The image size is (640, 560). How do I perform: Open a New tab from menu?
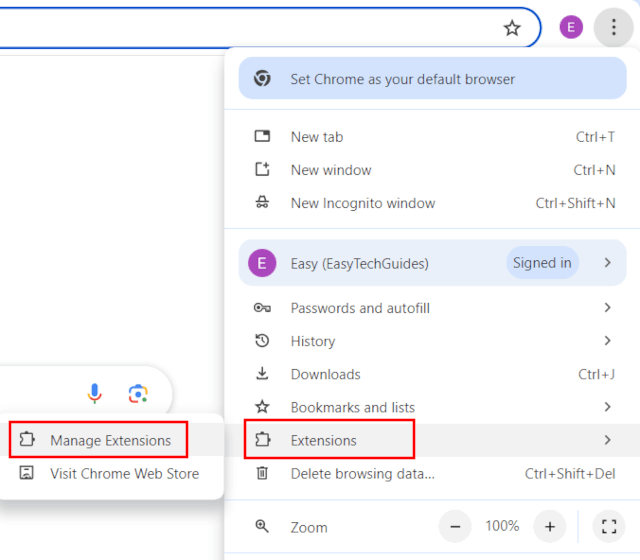[316, 137]
